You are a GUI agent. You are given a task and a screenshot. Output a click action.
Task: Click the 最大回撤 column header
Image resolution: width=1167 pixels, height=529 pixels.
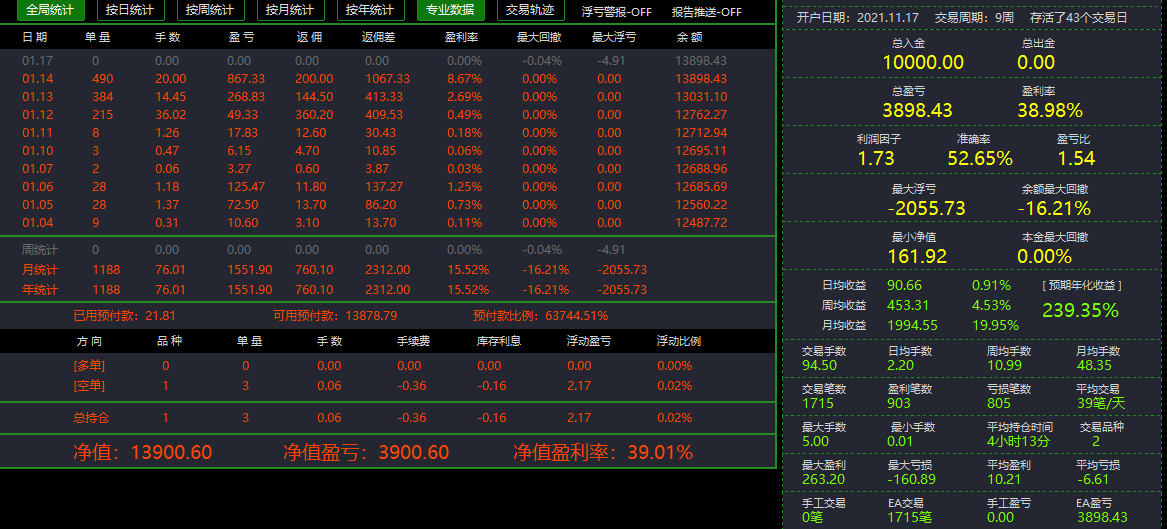[x=540, y=37]
